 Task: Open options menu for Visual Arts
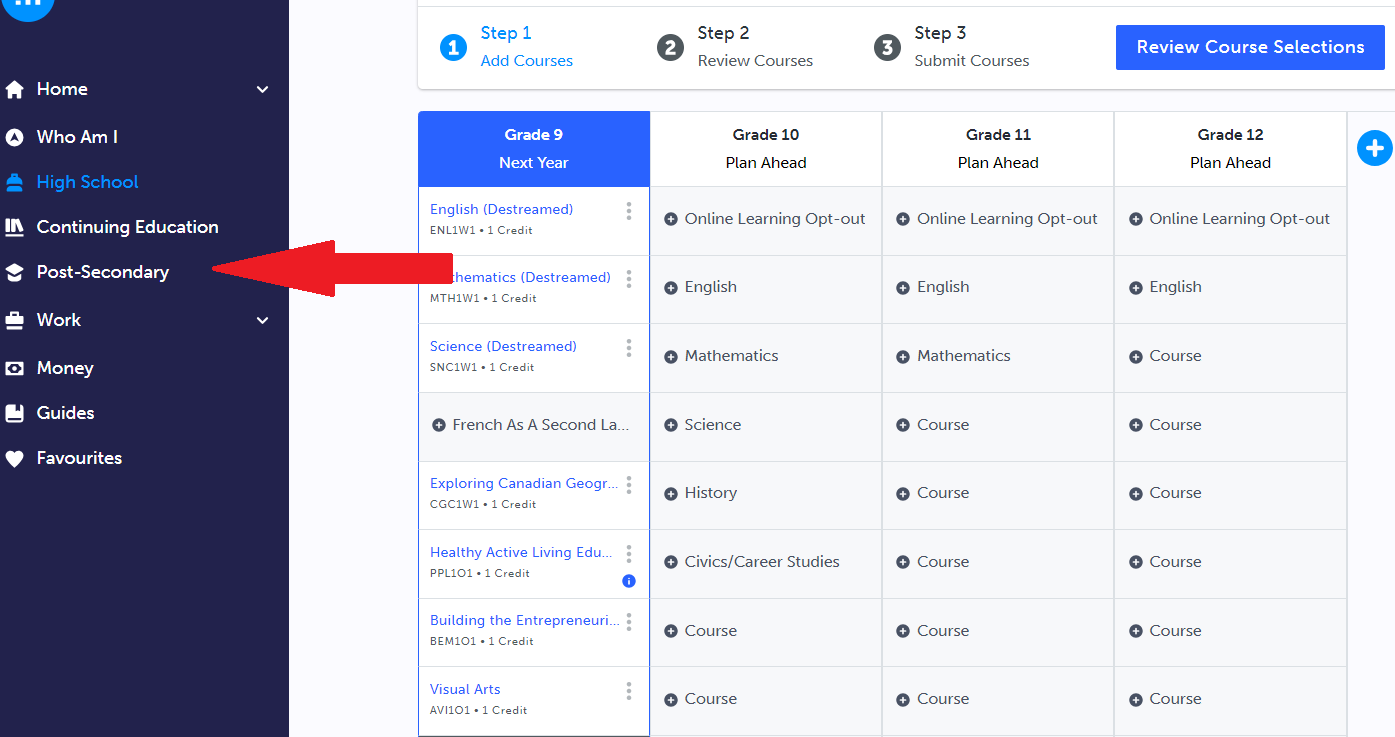tap(629, 691)
